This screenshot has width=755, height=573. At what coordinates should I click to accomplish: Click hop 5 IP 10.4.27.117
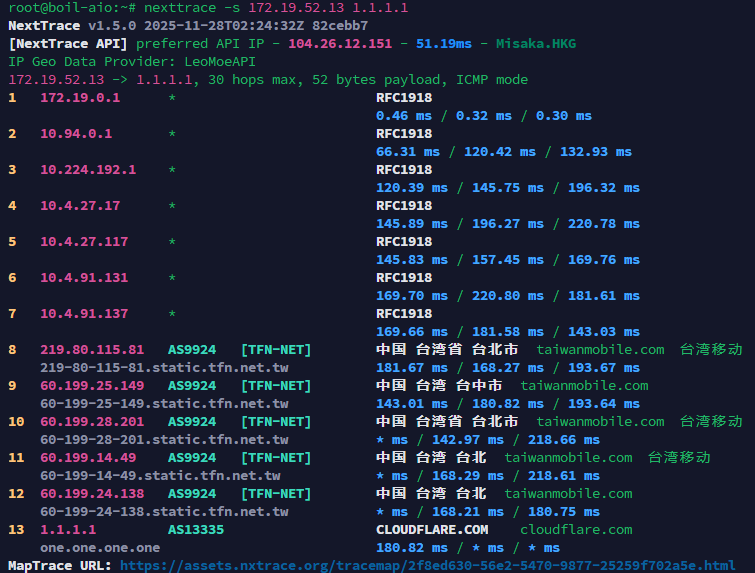coord(84,242)
